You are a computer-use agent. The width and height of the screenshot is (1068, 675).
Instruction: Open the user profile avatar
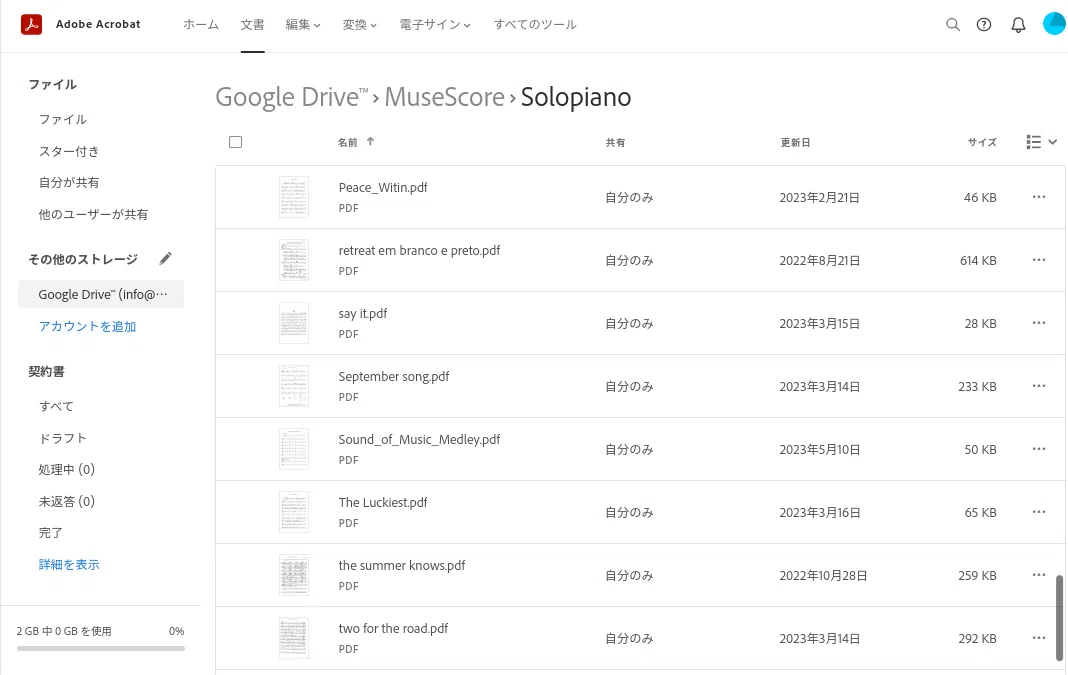(1054, 24)
